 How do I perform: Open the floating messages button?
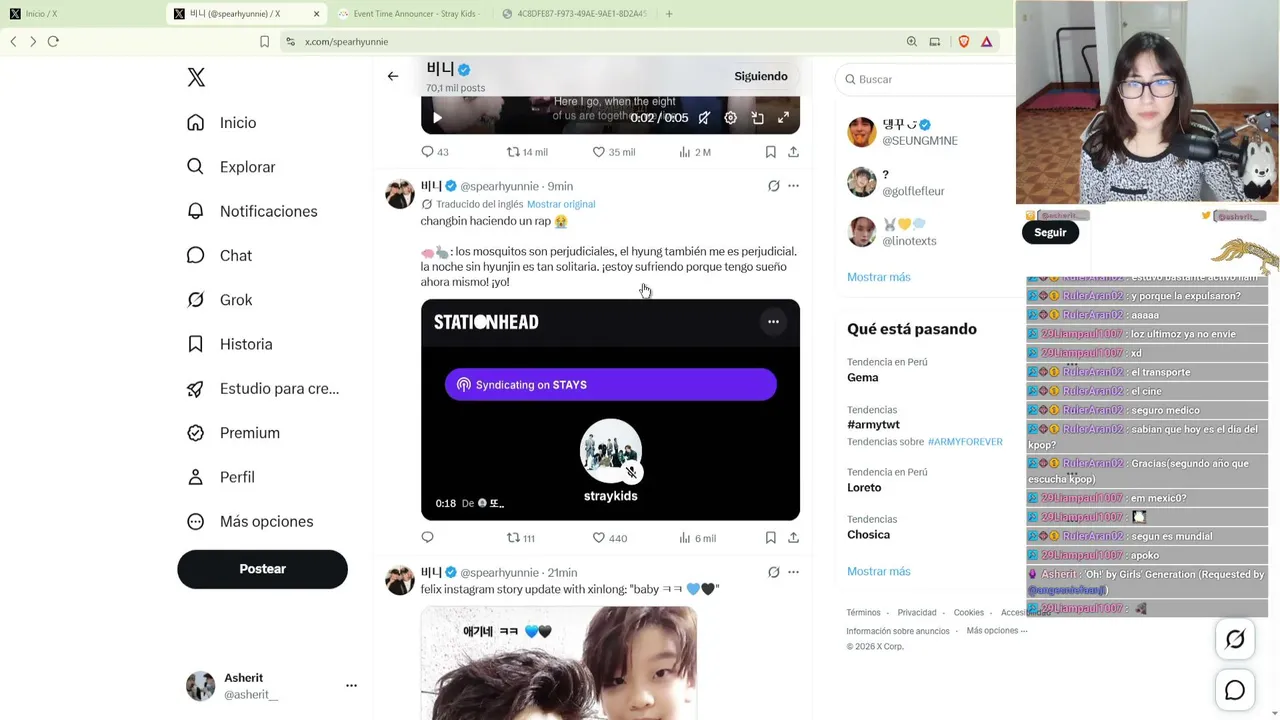coord(1235,691)
